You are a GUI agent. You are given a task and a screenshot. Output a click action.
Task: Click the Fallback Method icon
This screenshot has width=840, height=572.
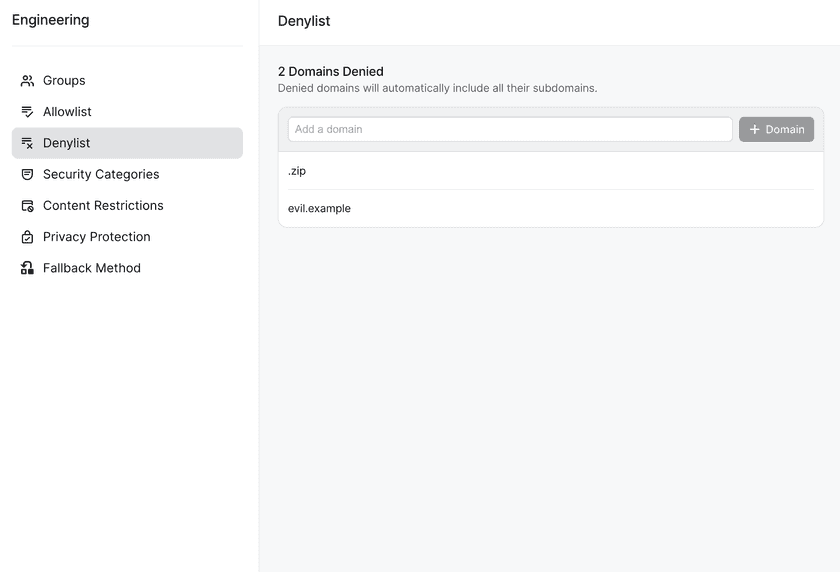click(x=27, y=268)
